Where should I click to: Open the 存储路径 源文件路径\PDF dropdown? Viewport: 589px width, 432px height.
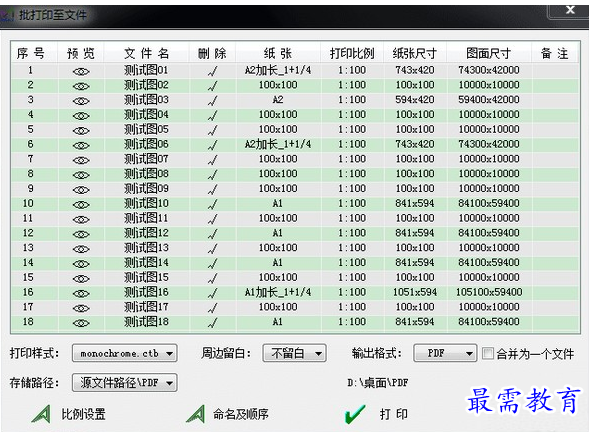click(124, 382)
